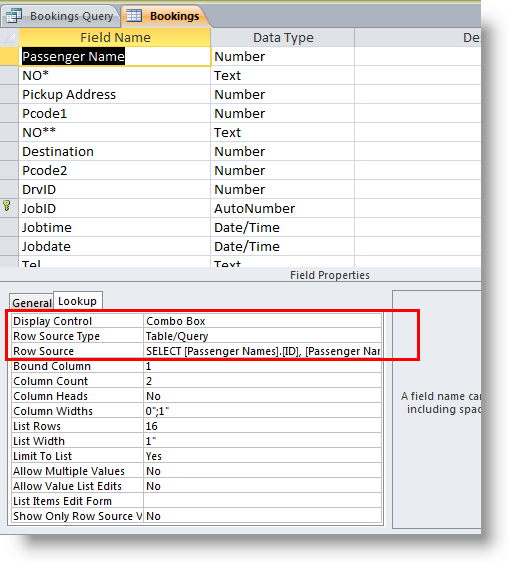Click the primary key icon beside JobID
Image resolution: width=508 pixels, height=562 pixels.
7,206
